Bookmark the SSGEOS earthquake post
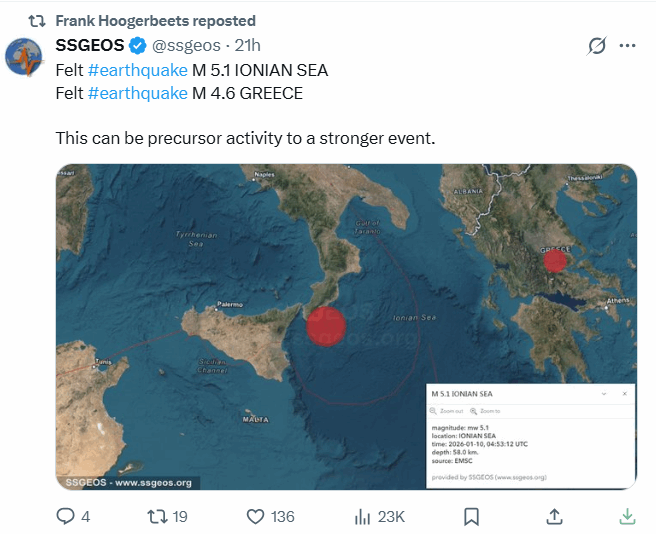The width and height of the screenshot is (656, 534). pyautogui.click(x=472, y=516)
